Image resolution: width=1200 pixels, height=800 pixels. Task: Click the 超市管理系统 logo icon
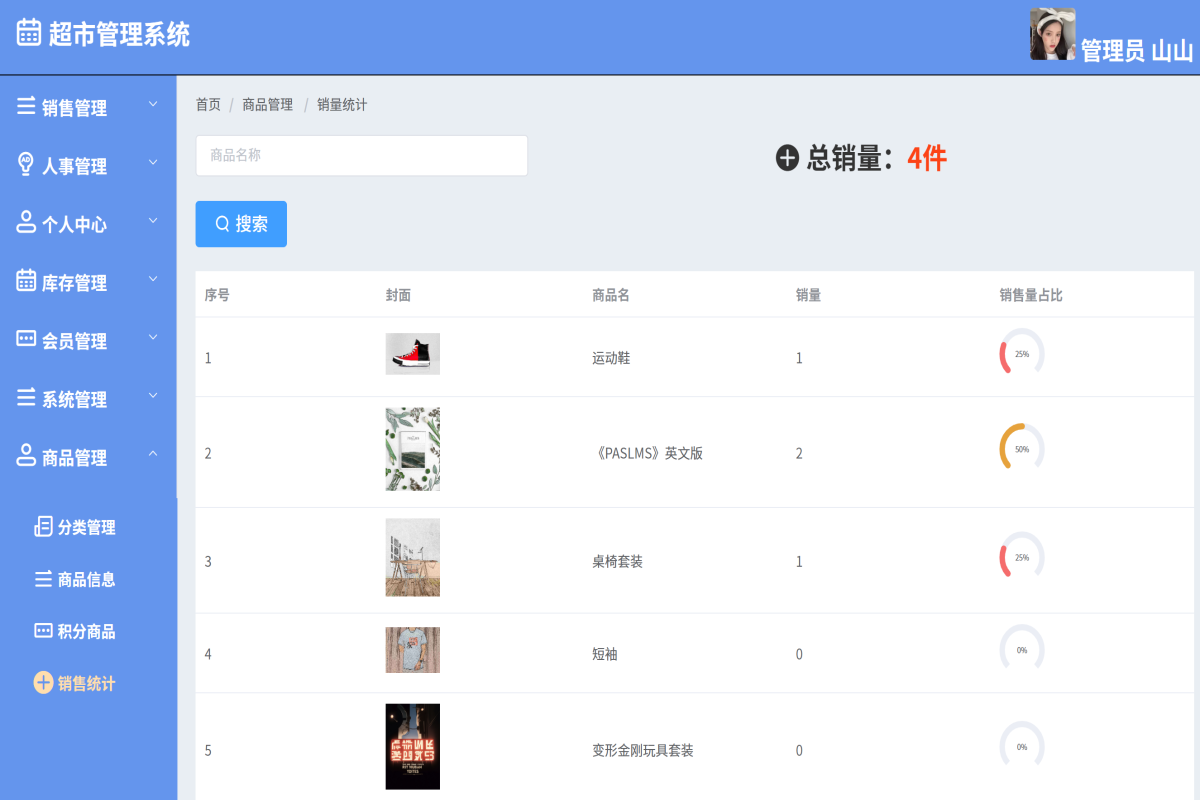point(29,30)
